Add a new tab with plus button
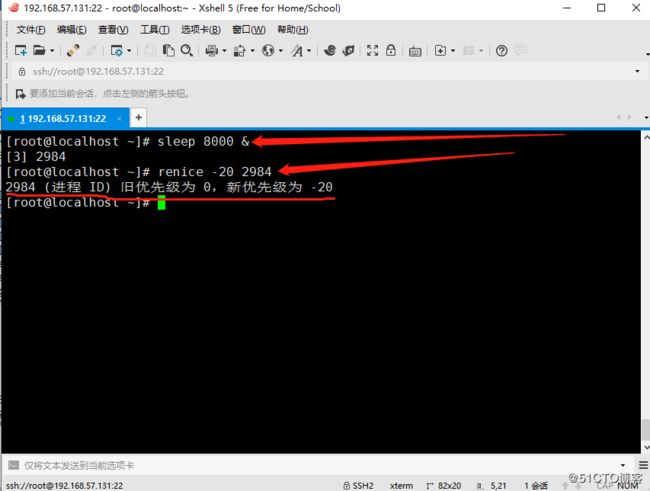Image resolution: width=650 pixels, height=491 pixels. [x=139, y=118]
